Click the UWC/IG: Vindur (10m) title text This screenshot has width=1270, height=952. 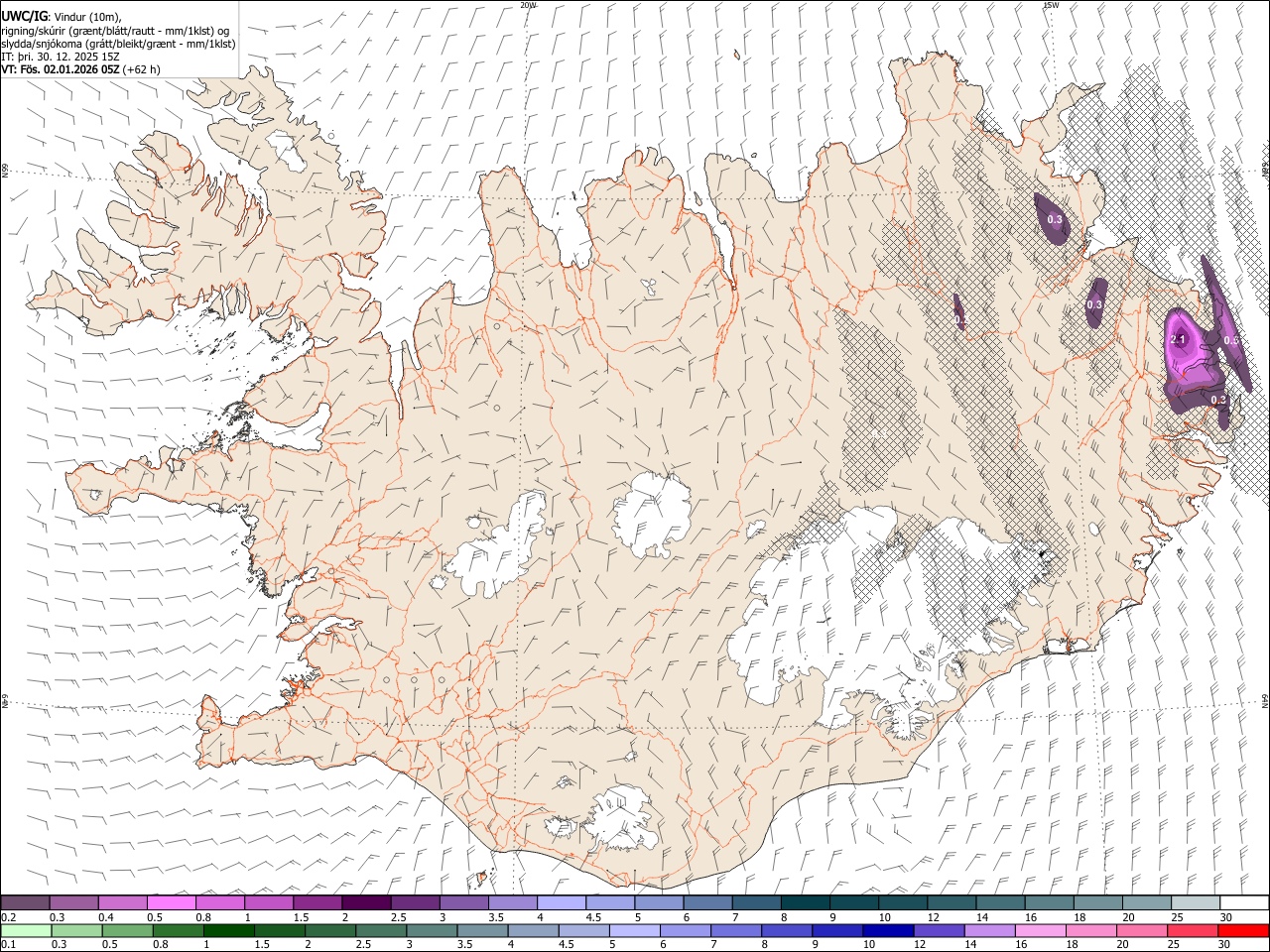[61, 17]
